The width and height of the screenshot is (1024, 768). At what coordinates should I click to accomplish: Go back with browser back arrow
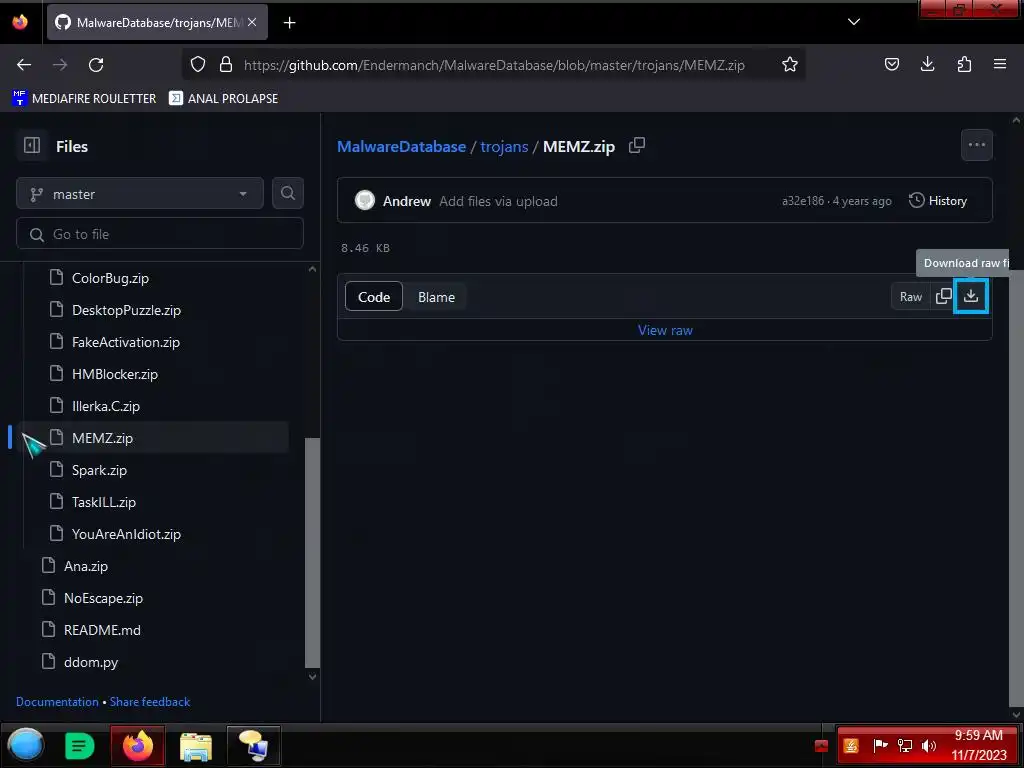click(x=24, y=64)
